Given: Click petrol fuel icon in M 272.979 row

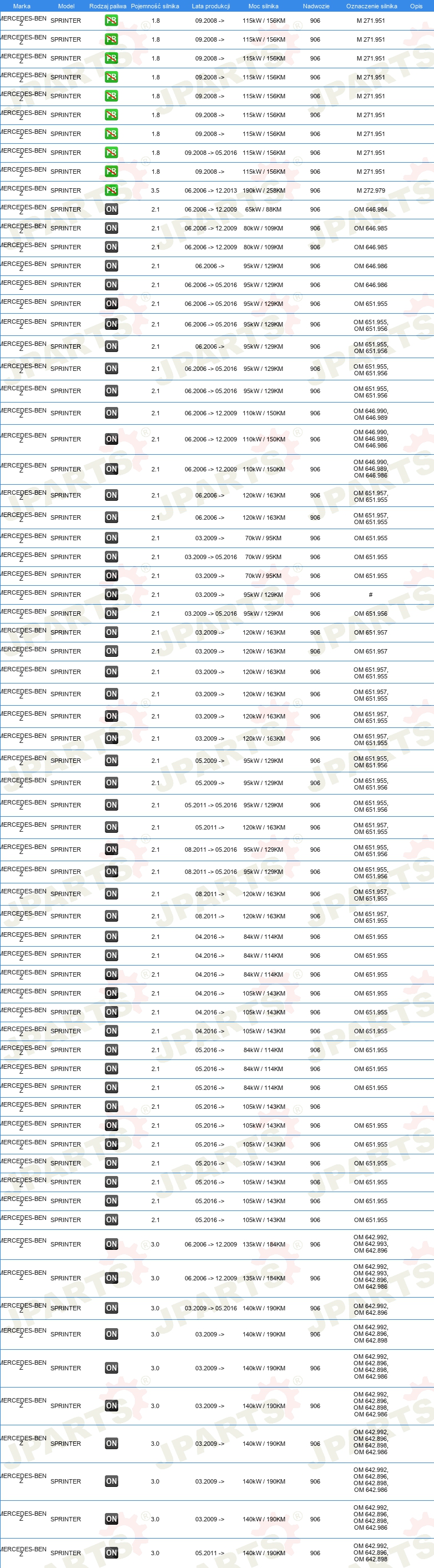Looking at the screenshot, I should point(112,190).
